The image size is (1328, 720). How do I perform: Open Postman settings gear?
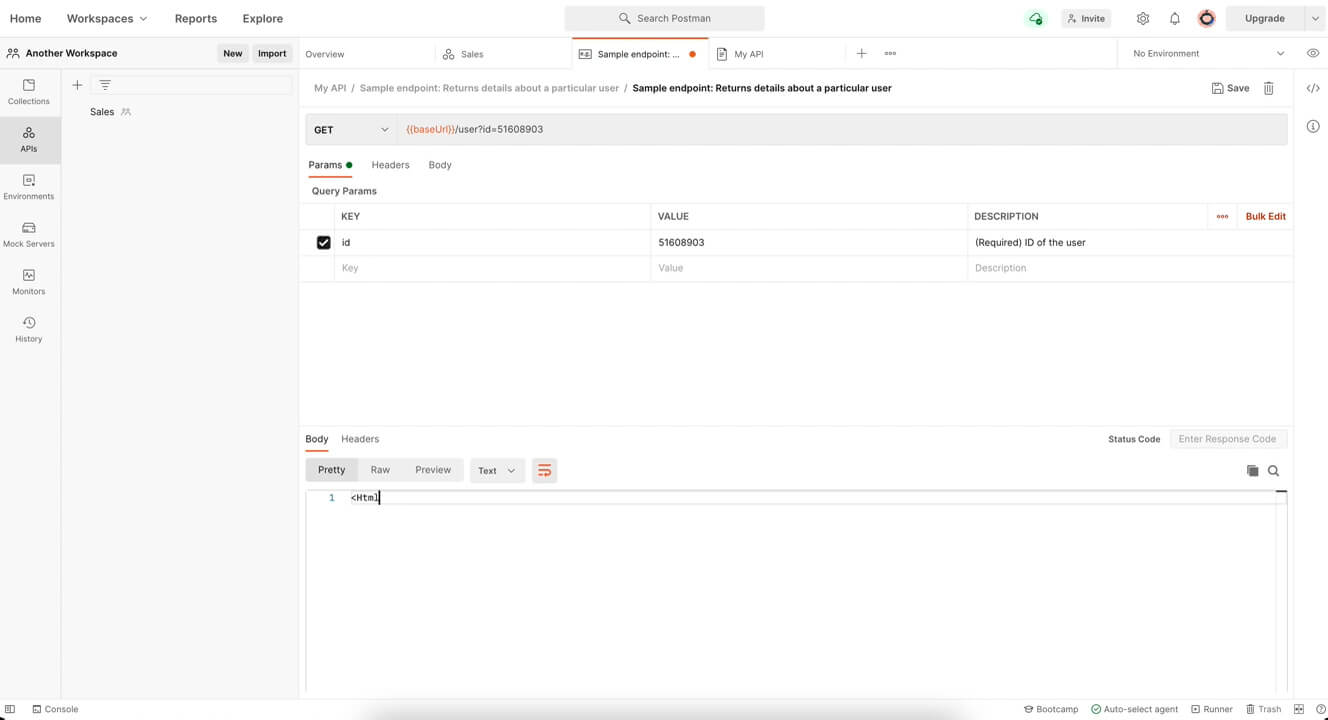tap(1141, 18)
